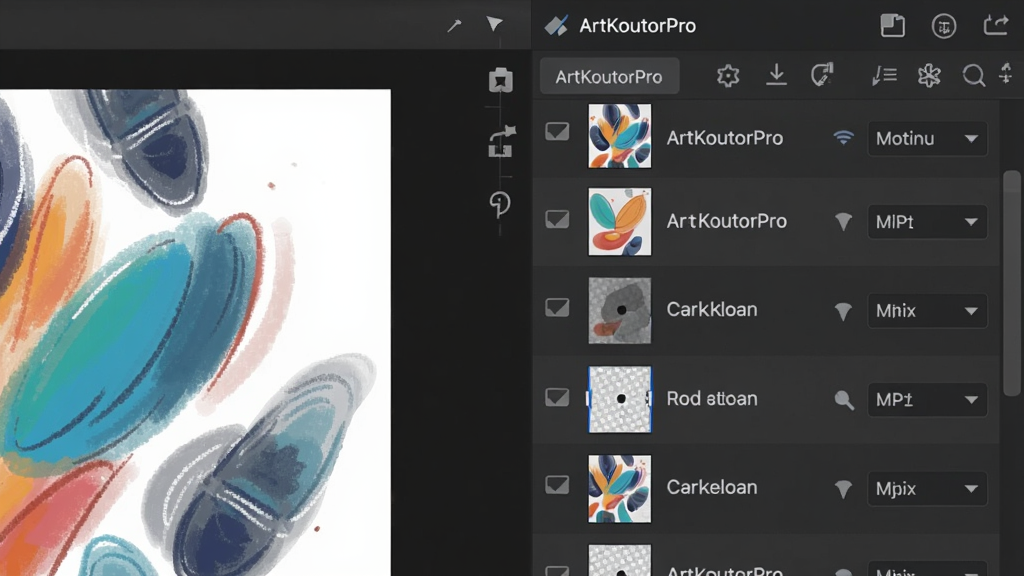Select the gray Carkkloan layer thumbnail
The width and height of the screenshot is (1024, 576).
[620, 311]
